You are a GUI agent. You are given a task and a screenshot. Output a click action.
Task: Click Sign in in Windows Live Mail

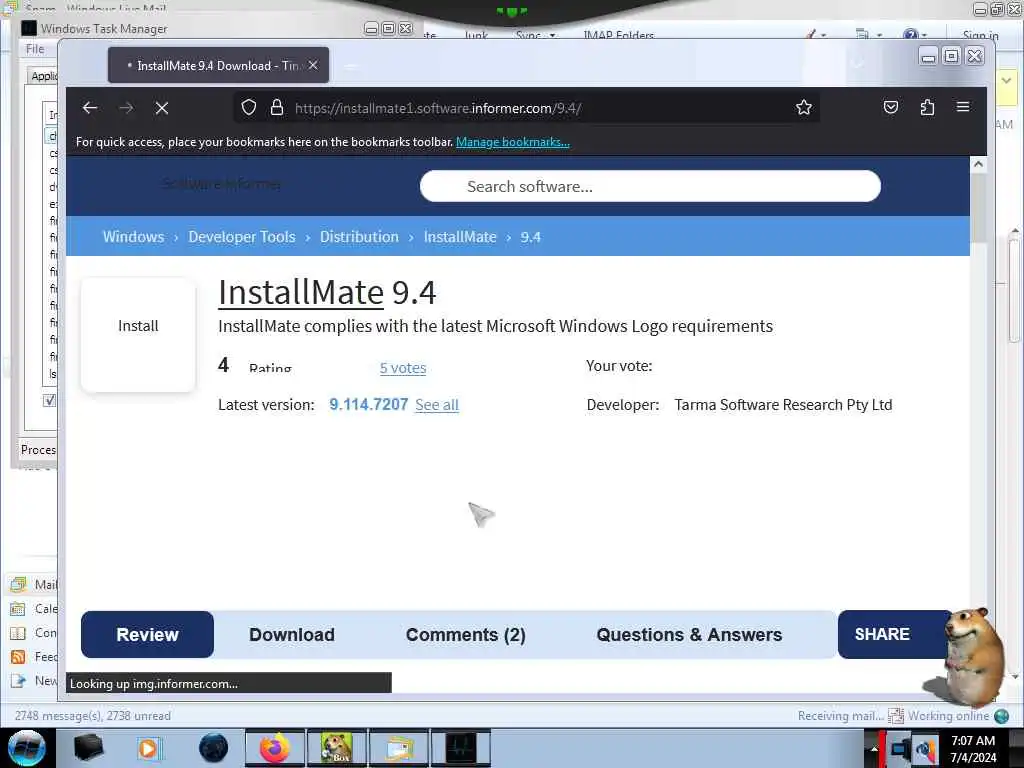[980, 35]
